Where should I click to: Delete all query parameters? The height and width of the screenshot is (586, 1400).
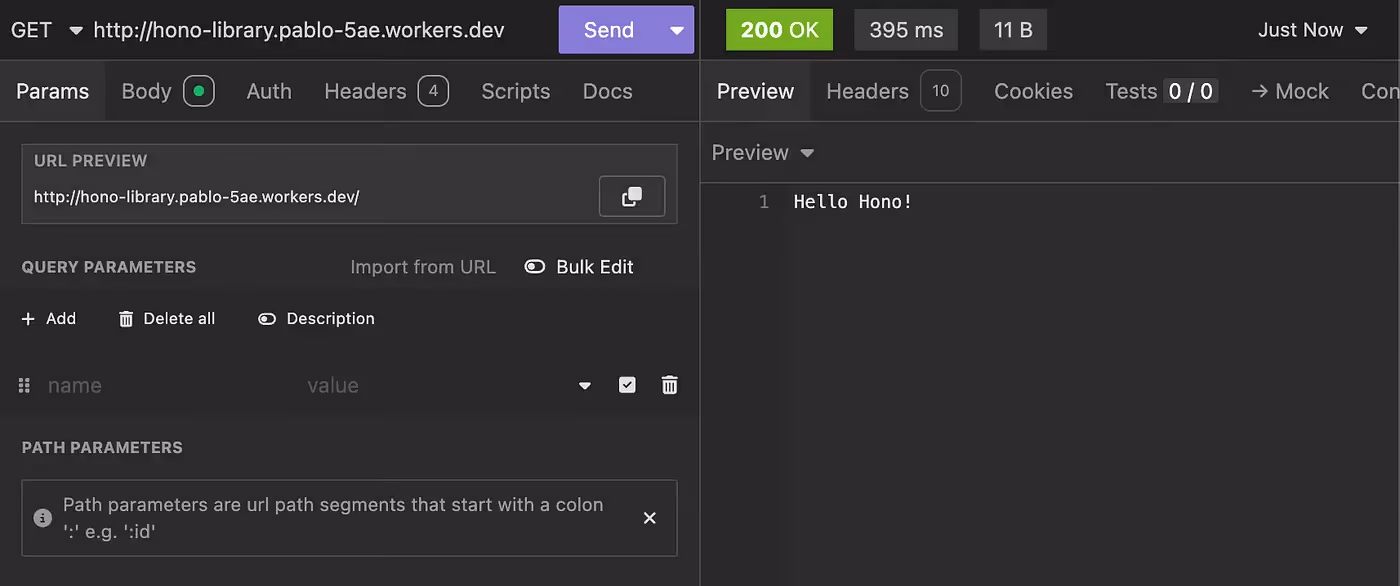166,319
